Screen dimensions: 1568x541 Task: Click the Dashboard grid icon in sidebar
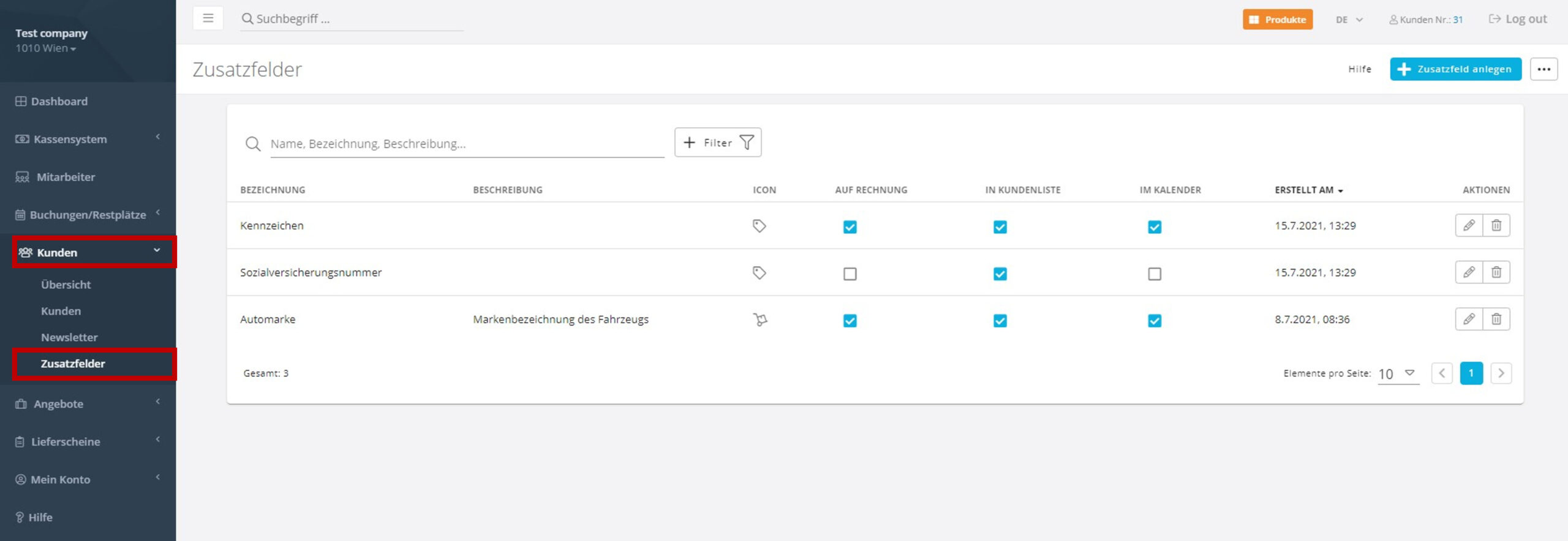21,101
